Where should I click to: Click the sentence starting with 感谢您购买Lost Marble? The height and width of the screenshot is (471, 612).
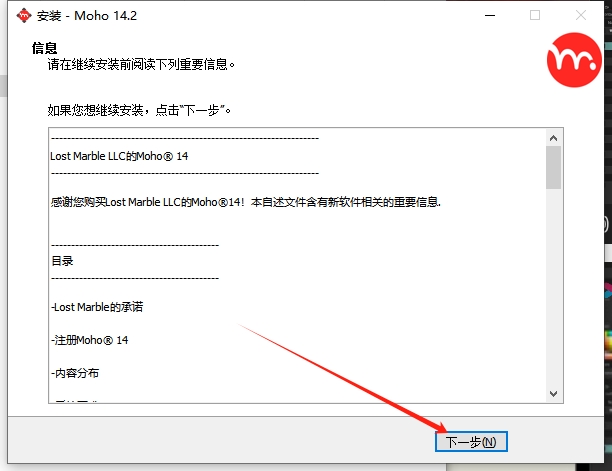246,202
